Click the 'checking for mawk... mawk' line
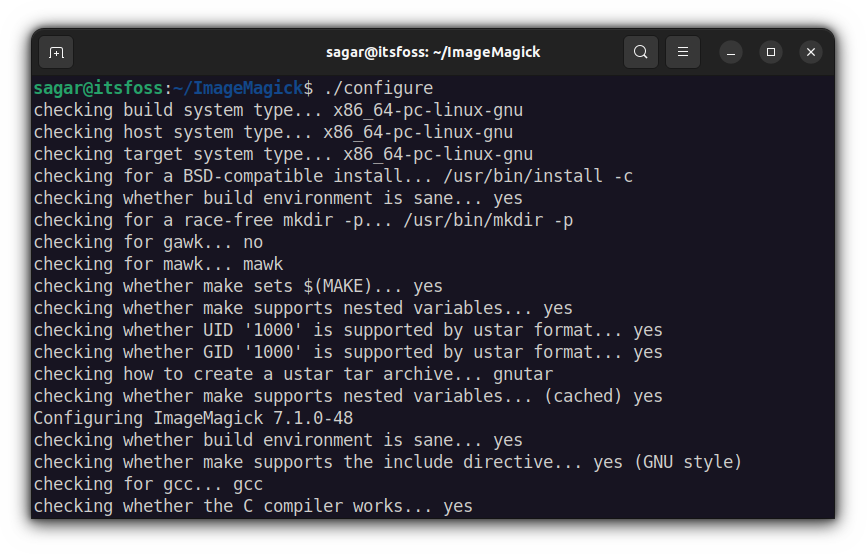Image resolution: width=867 pixels, height=554 pixels. [158, 264]
